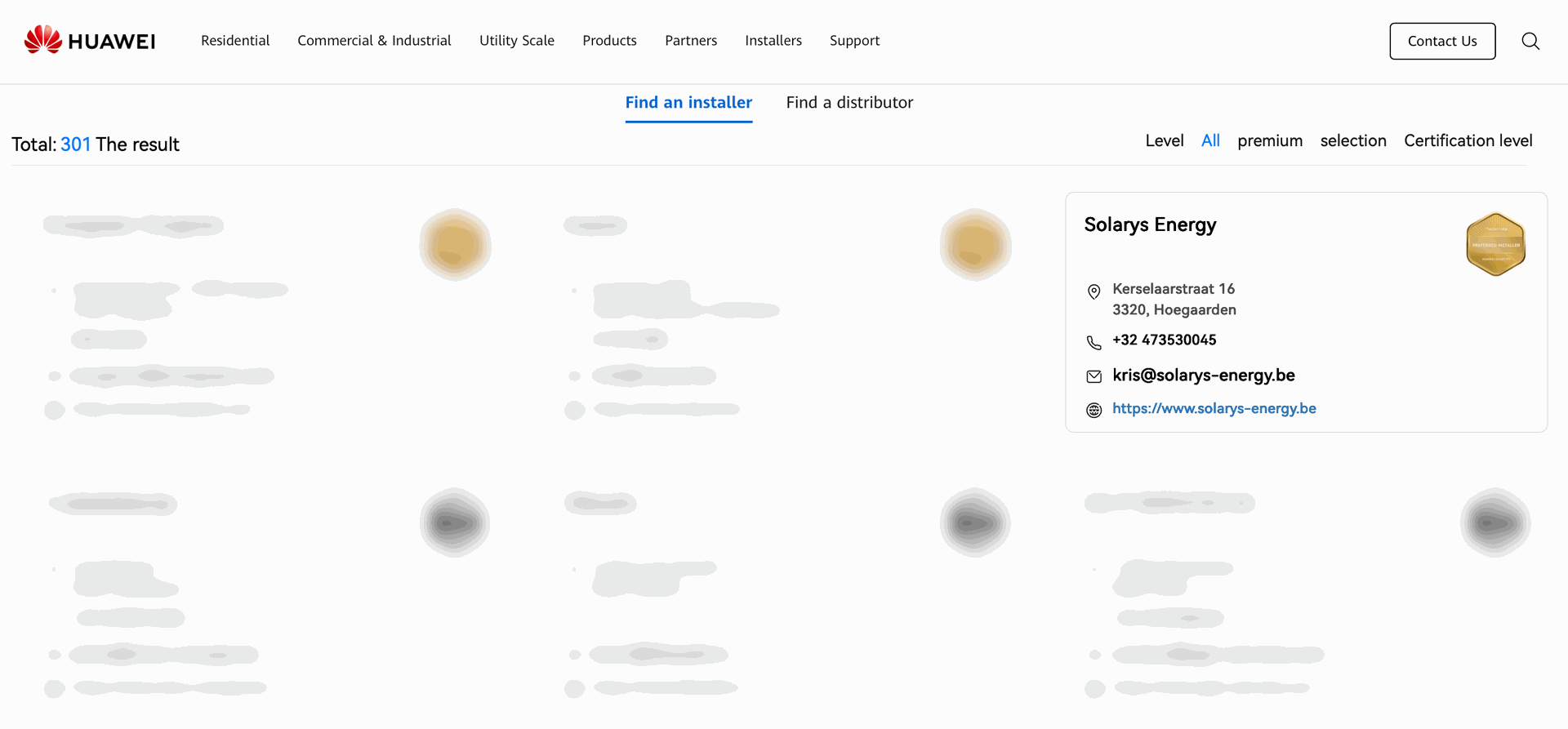The image size is (1568, 729).
Task: Switch to Find a distributor tab
Action: pyautogui.click(x=849, y=103)
